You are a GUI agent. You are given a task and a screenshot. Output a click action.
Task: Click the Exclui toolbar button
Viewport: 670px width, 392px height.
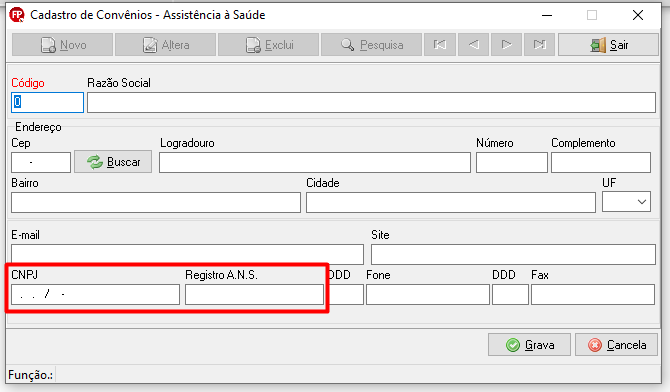coord(268,44)
